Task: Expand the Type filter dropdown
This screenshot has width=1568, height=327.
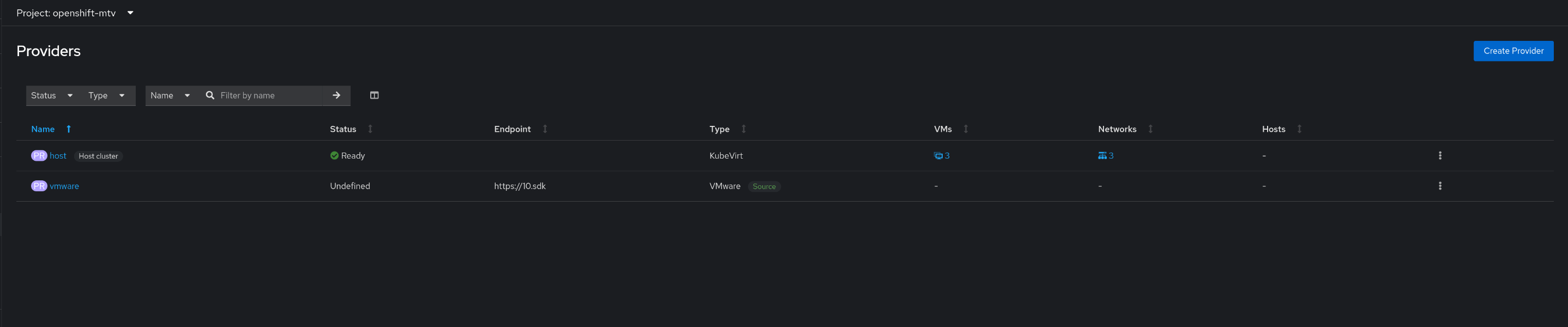Action: 106,95
